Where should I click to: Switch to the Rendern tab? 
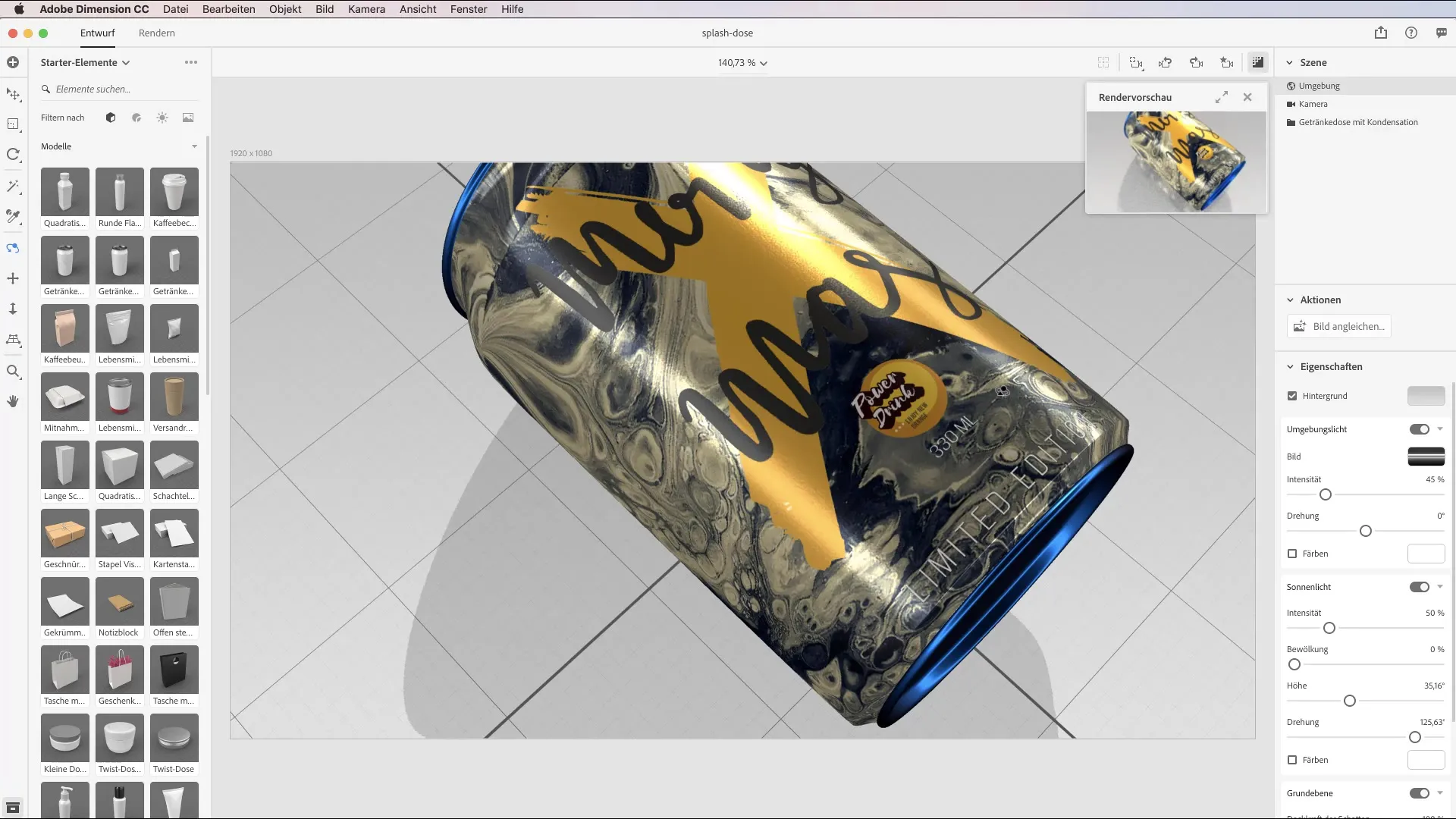coord(157,33)
